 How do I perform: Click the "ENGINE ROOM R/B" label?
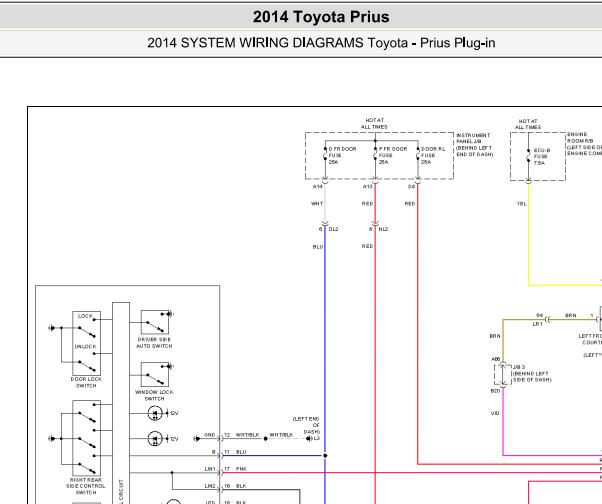[x=584, y=144]
